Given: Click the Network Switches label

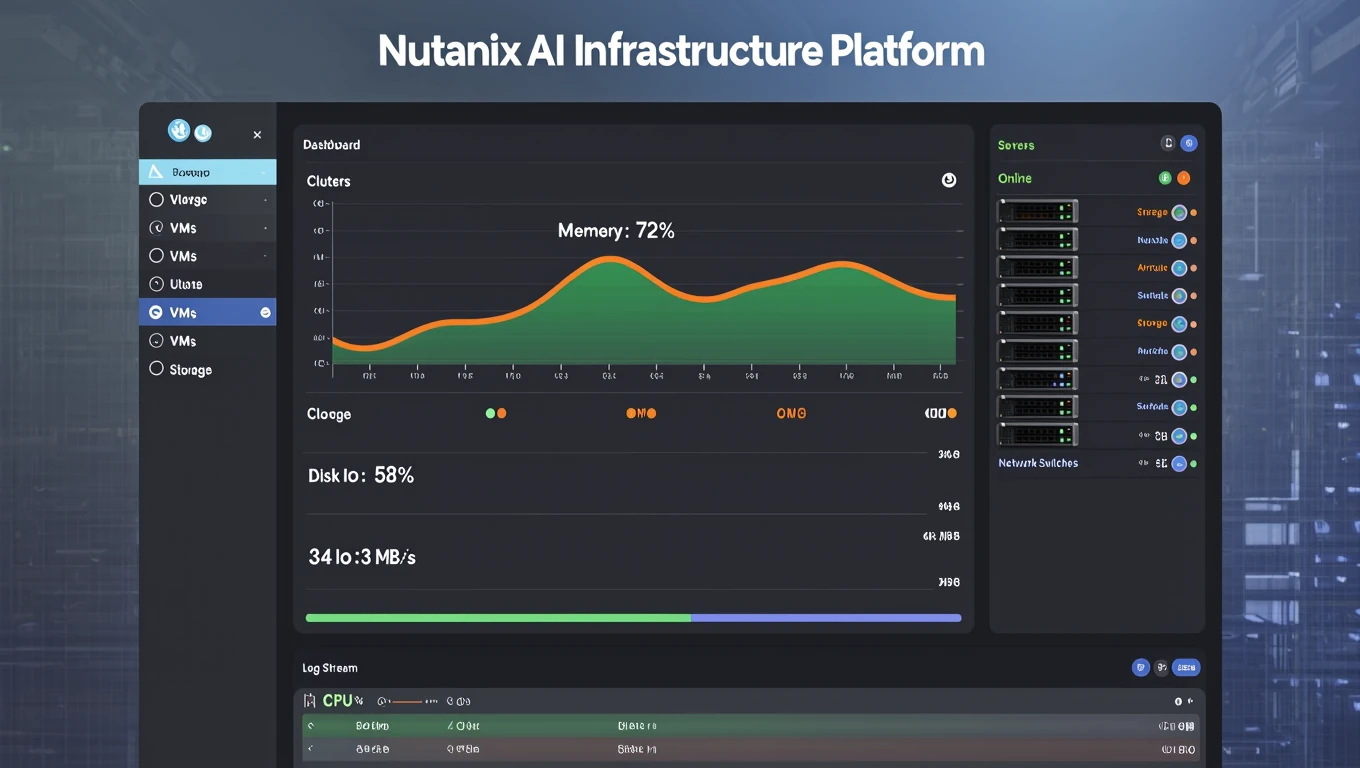Looking at the screenshot, I should click(x=1038, y=463).
